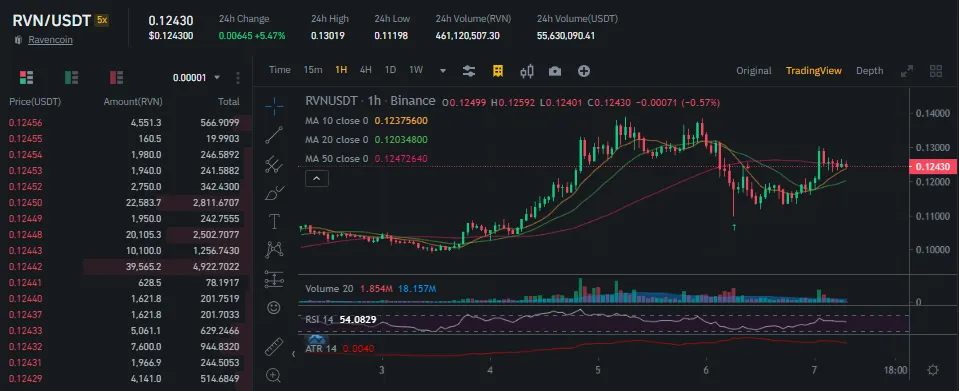Open more time intervals dropdown arrow

click(443, 71)
